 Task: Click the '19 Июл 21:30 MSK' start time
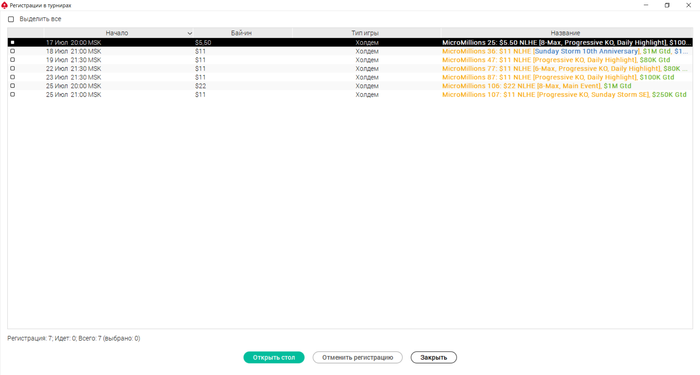(x=74, y=60)
